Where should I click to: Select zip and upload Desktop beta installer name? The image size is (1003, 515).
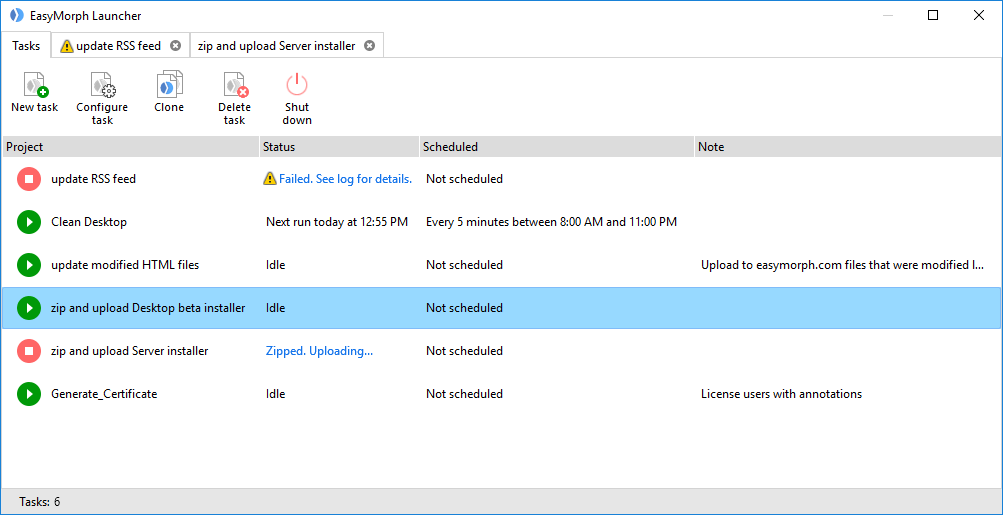pyautogui.click(x=148, y=308)
